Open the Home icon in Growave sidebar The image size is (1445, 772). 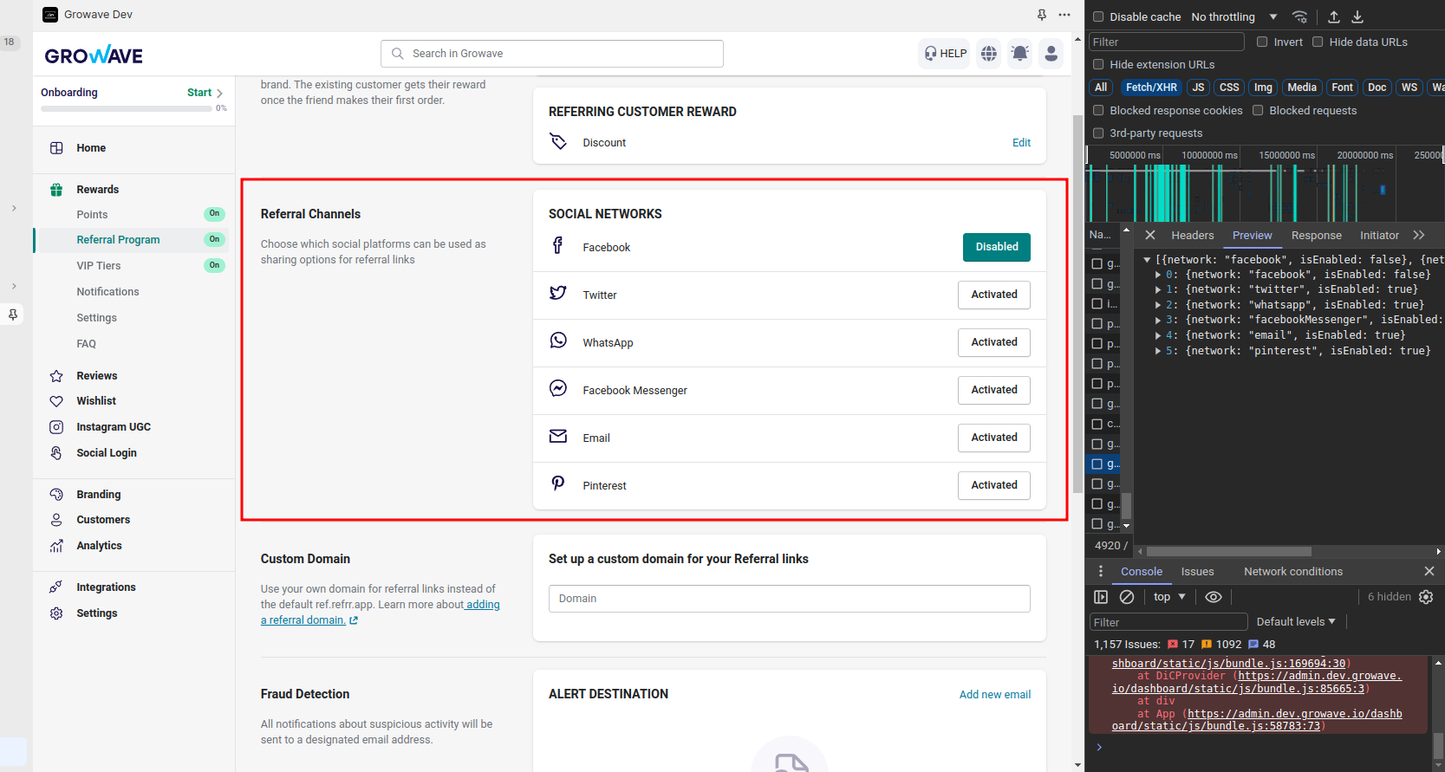[x=57, y=148]
